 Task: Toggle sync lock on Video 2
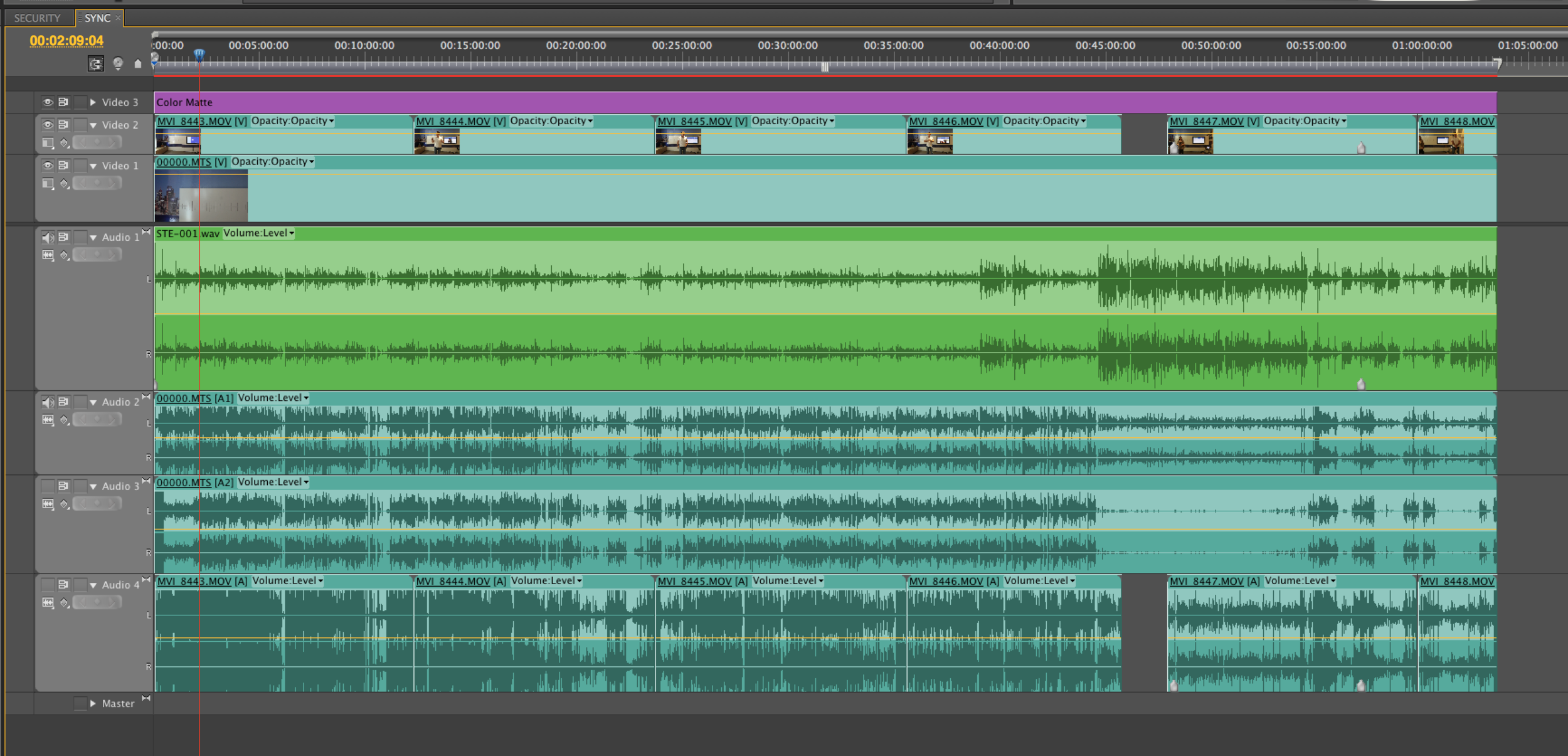click(63, 125)
